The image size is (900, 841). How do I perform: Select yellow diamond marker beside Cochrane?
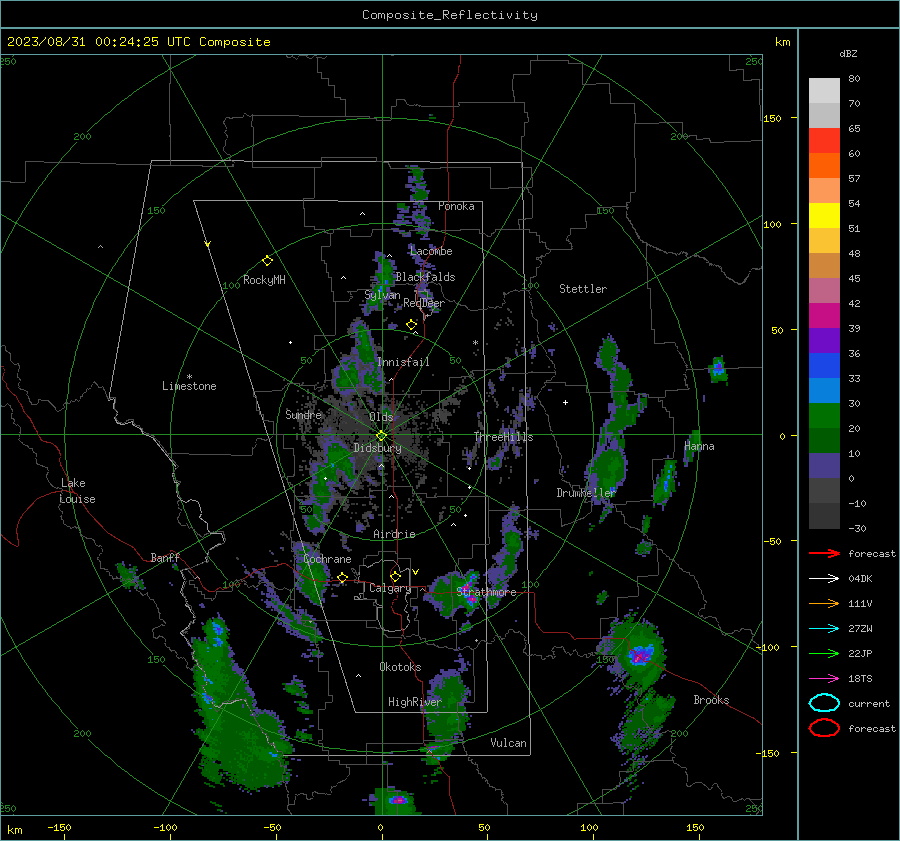click(x=342, y=577)
